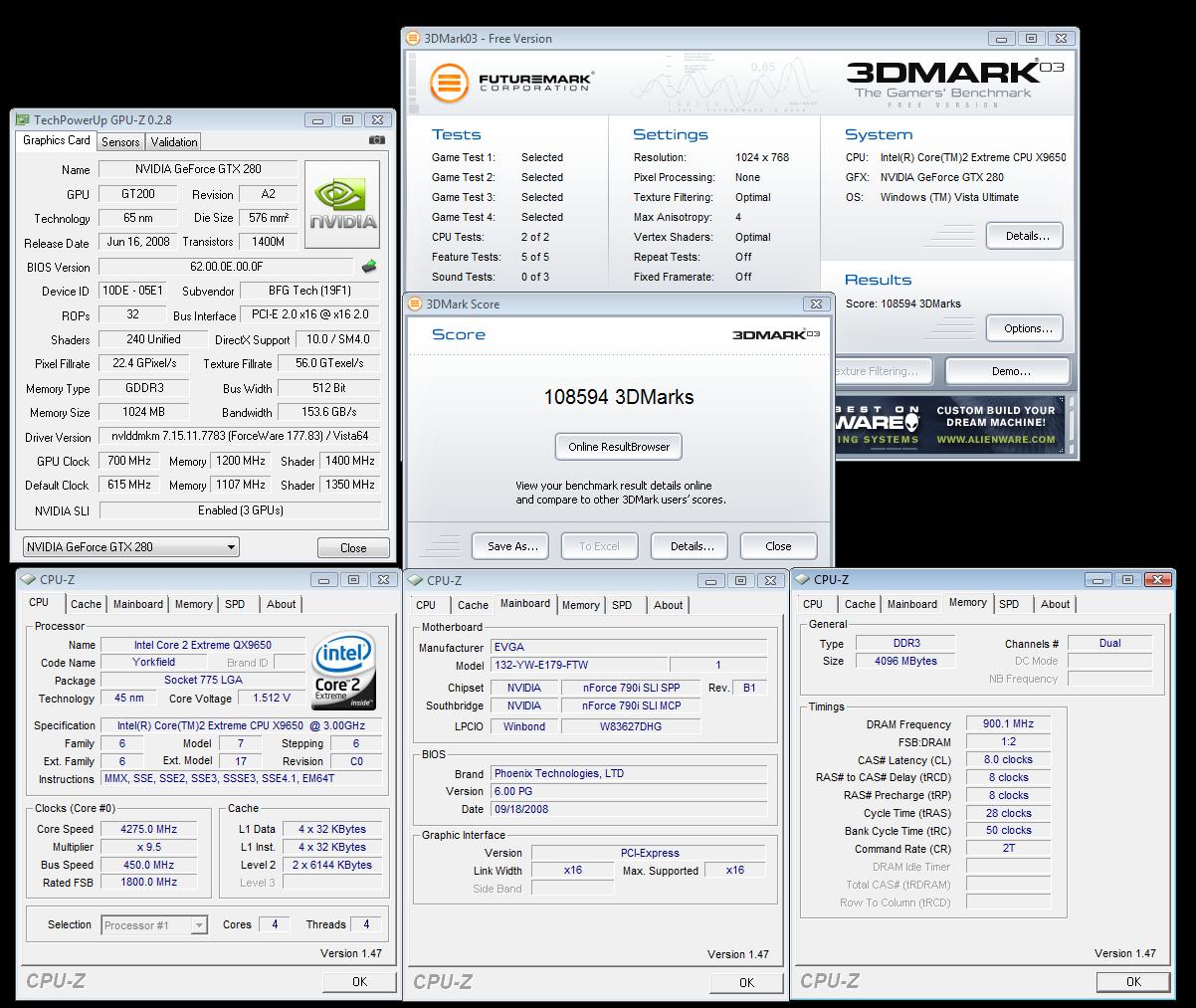Click OK in right CPU-Z Memory window

(x=1133, y=981)
